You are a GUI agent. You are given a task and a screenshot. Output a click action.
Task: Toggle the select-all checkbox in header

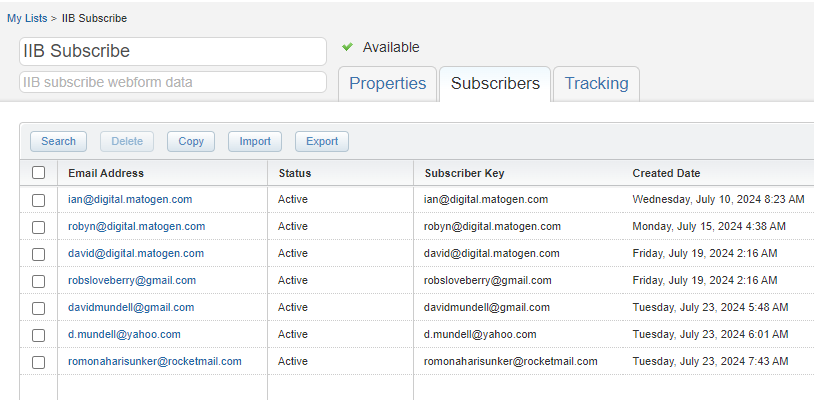tap(39, 173)
